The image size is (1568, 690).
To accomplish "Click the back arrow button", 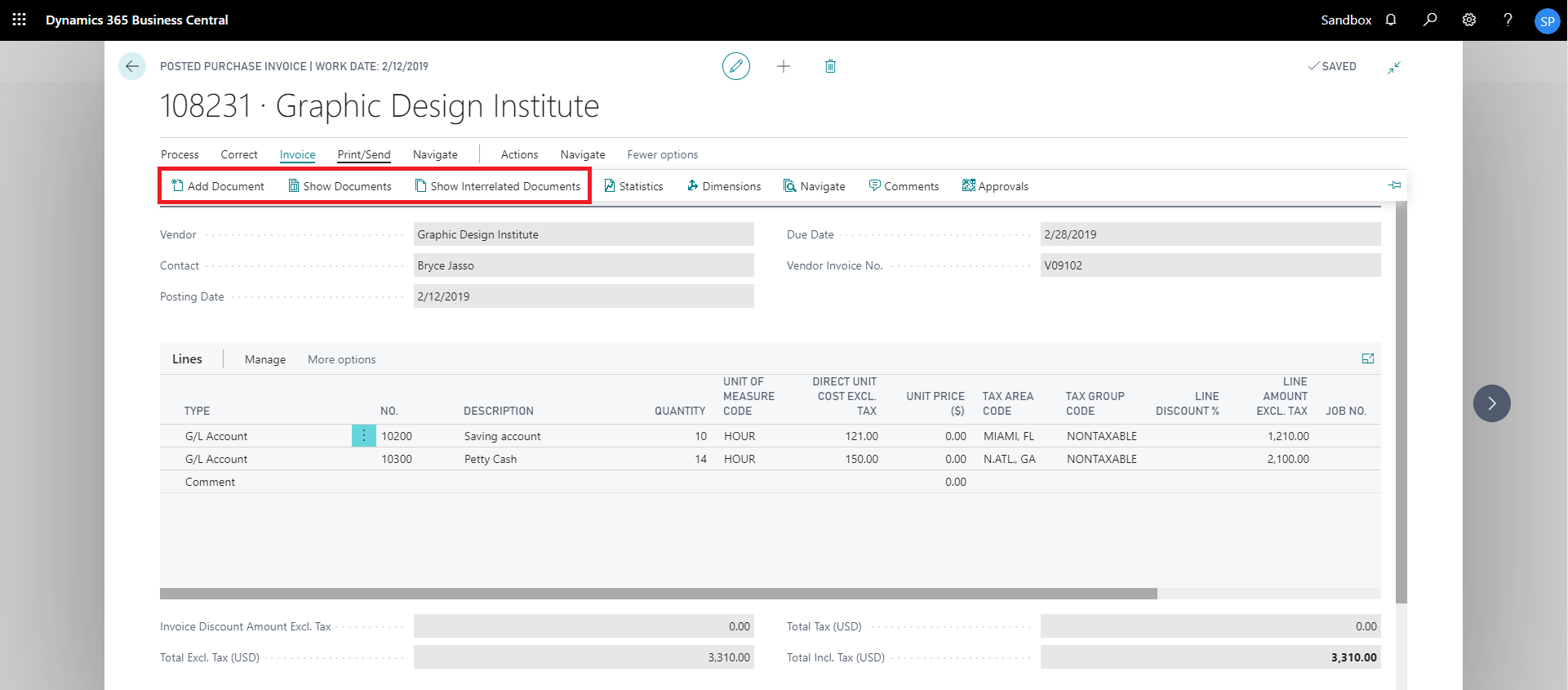I will tap(132, 66).
